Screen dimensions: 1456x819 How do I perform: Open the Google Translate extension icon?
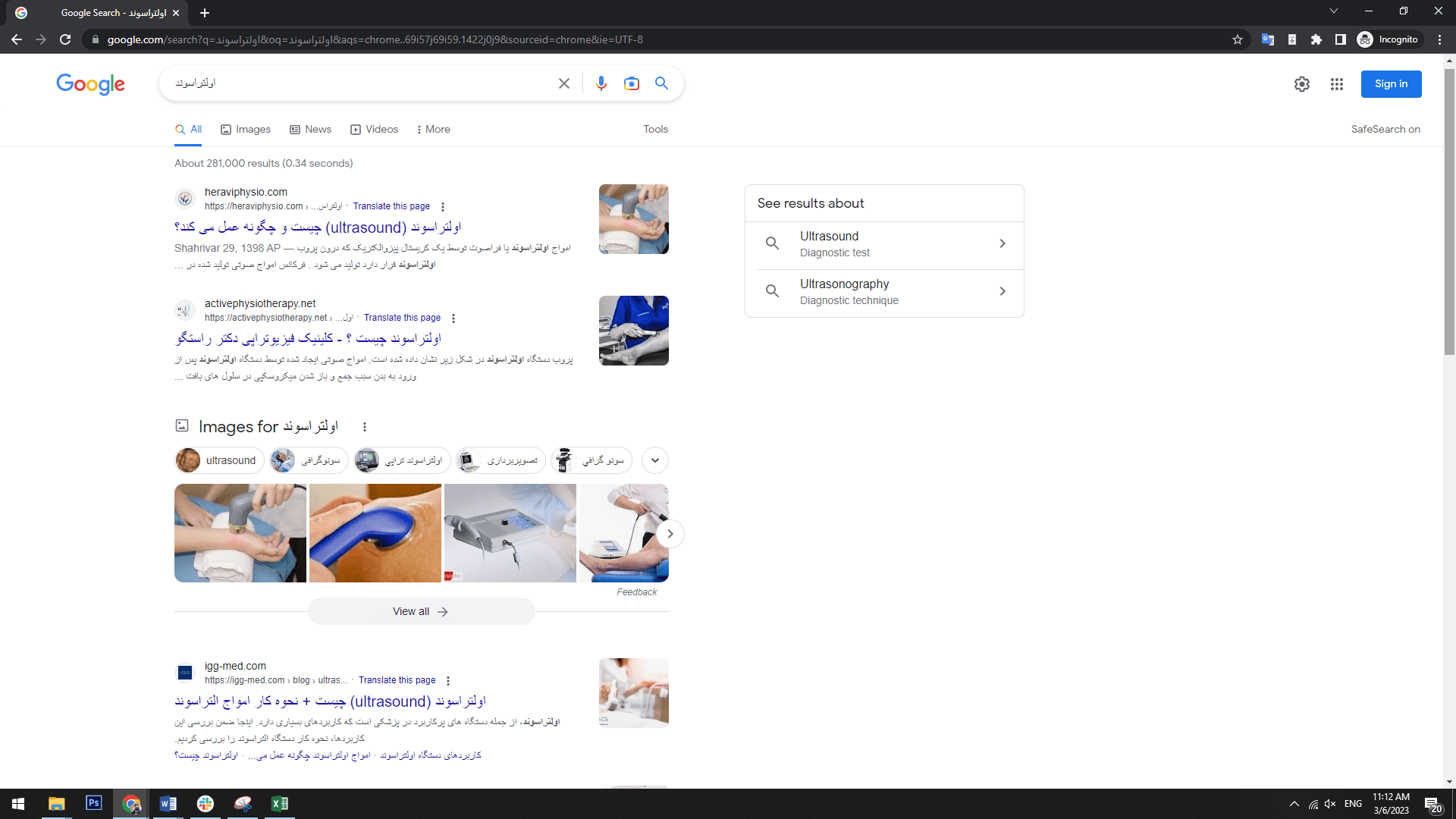click(x=1267, y=39)
